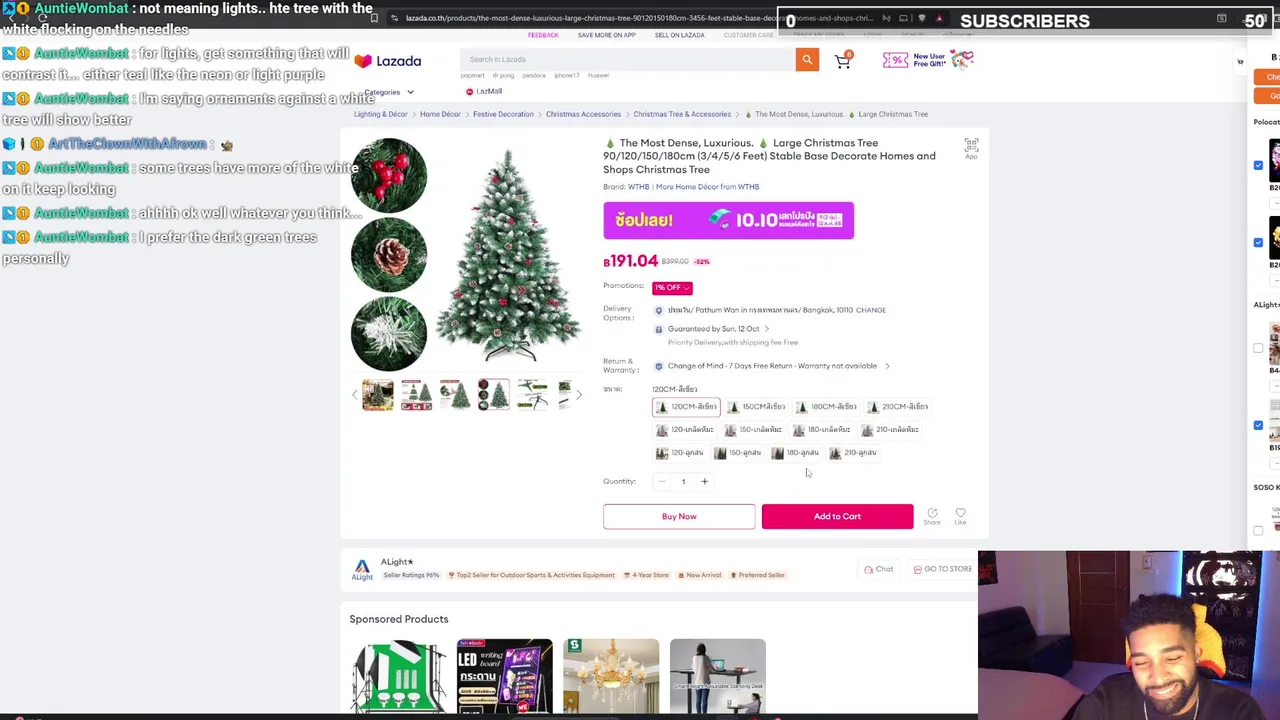Click the FEEDBACK top menu item
Screen dimensions: 1280x720
(543, 35)
